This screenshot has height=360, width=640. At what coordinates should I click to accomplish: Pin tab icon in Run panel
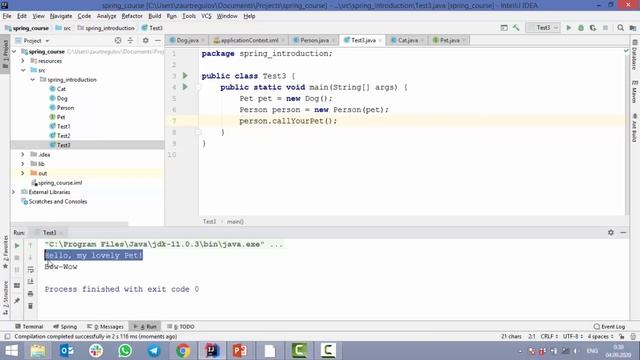tap(17, 301)
